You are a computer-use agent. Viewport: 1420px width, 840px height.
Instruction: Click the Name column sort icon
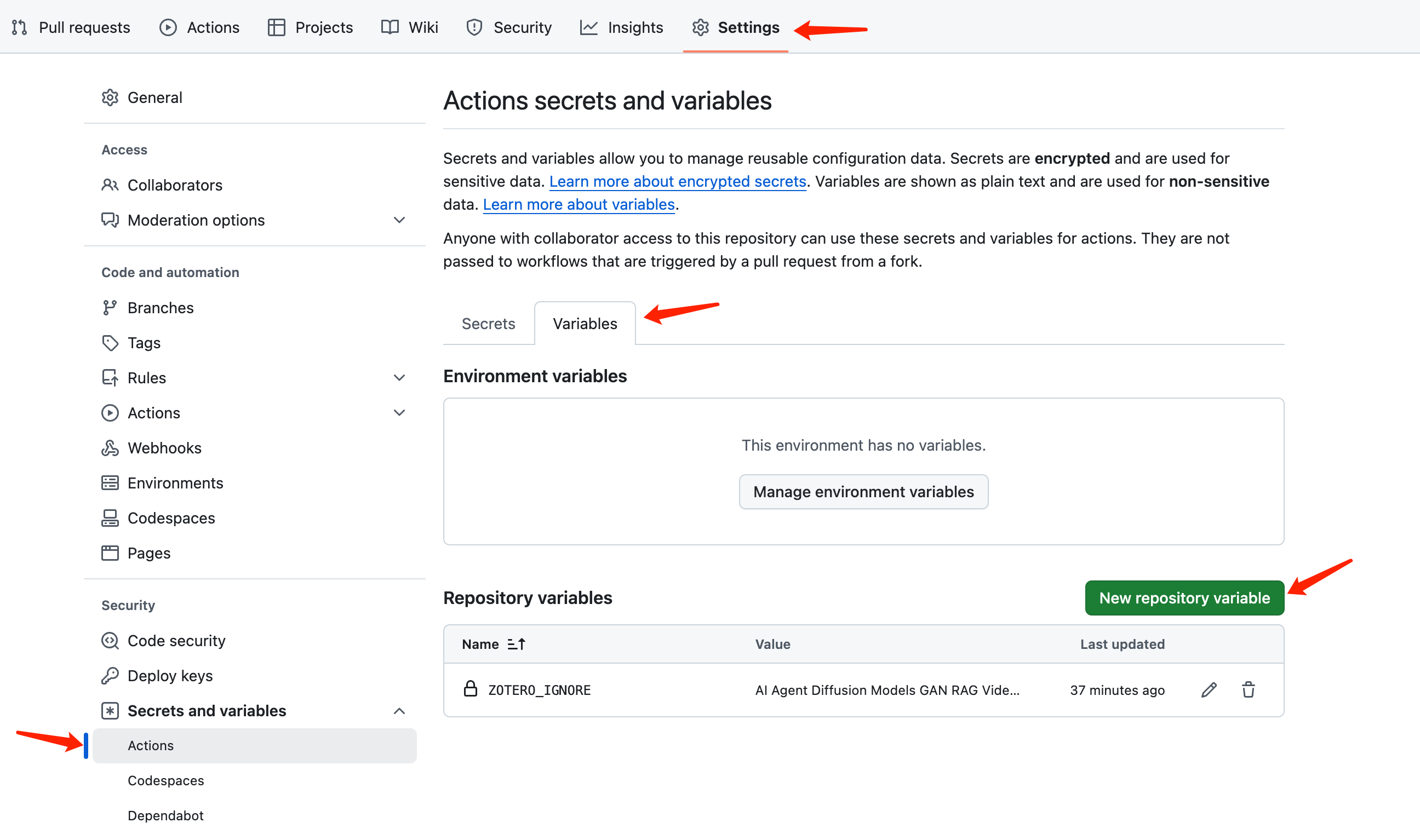(517, 644)
